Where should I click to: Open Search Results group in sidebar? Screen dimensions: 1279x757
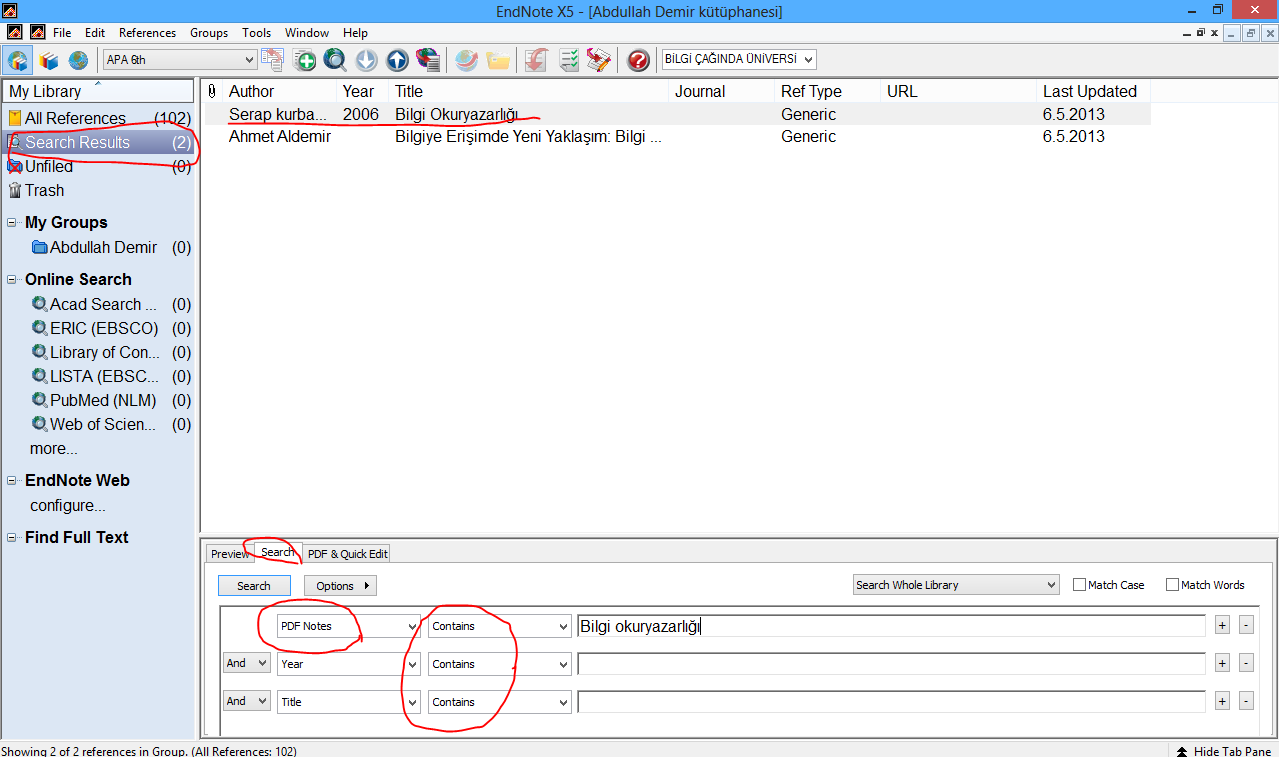click(x=98, y=142)
